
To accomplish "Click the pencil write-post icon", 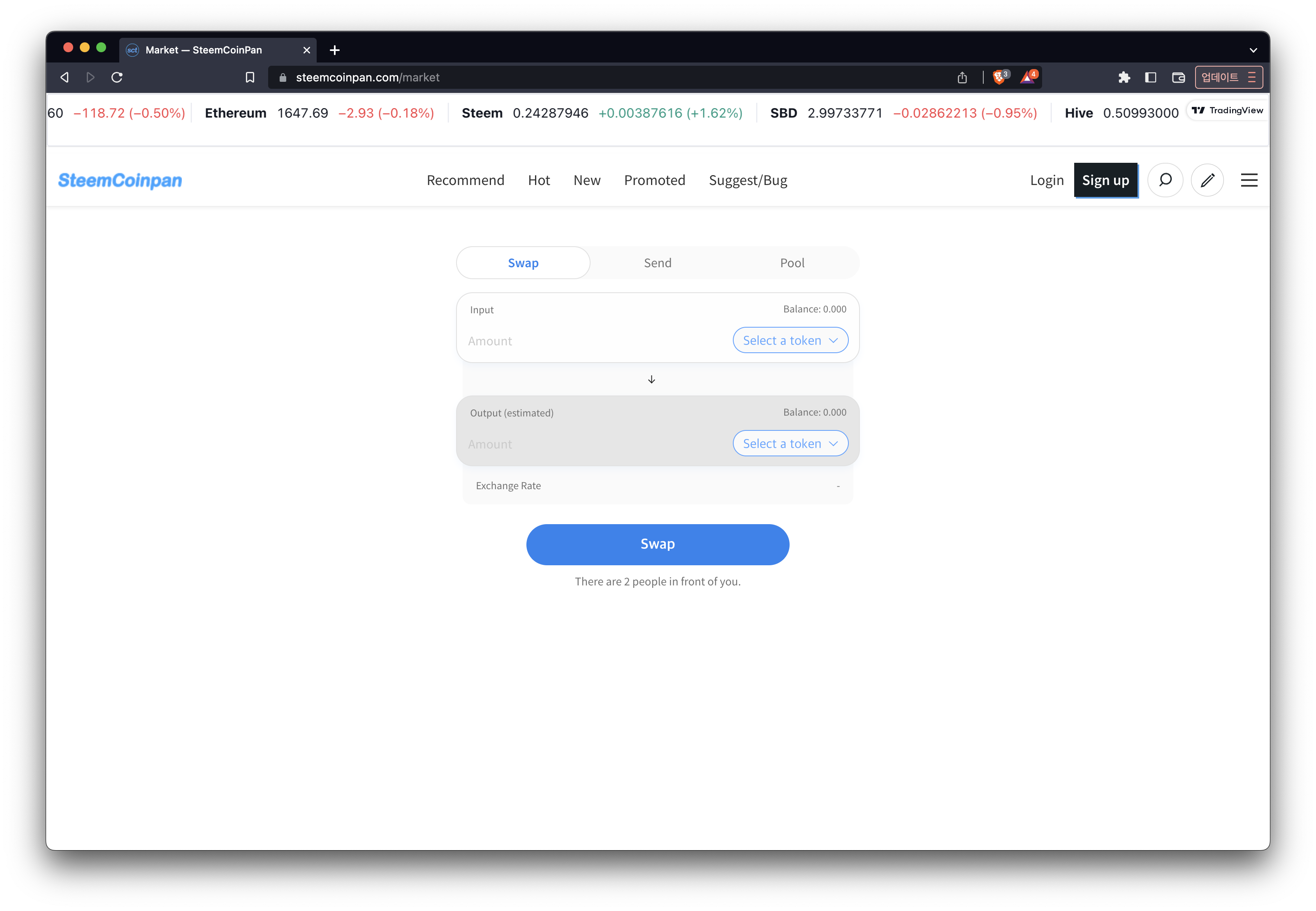I will [x=1207, y=180].
